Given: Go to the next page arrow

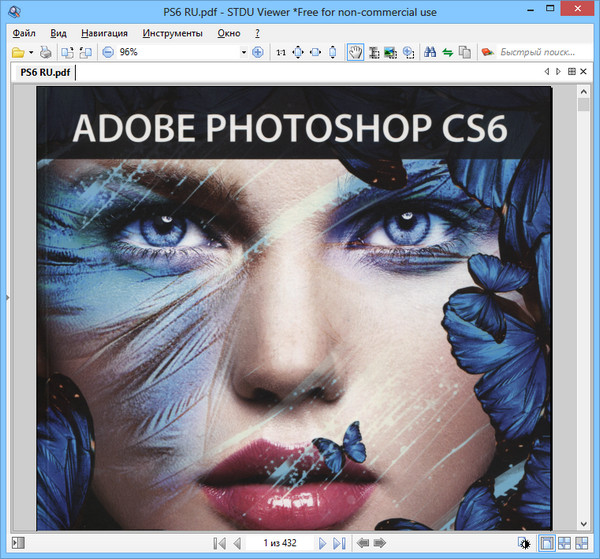Looking at the screenshot, I should tap(322, 543).
